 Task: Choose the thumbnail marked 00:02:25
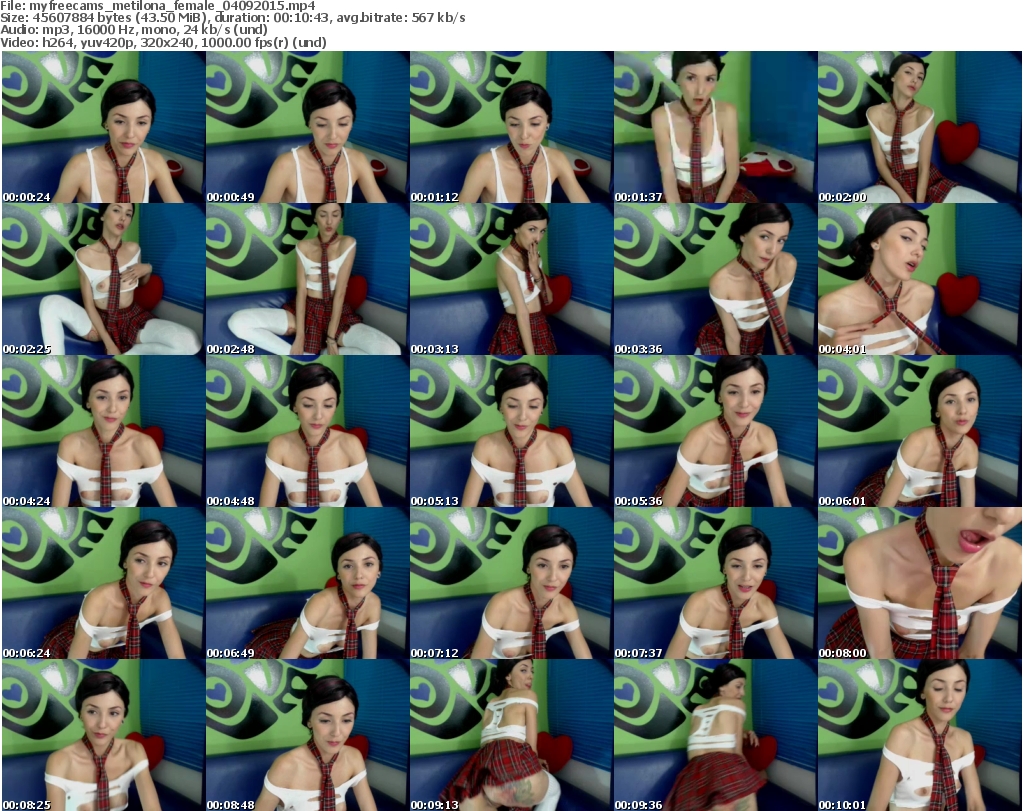tap(104, 279)
